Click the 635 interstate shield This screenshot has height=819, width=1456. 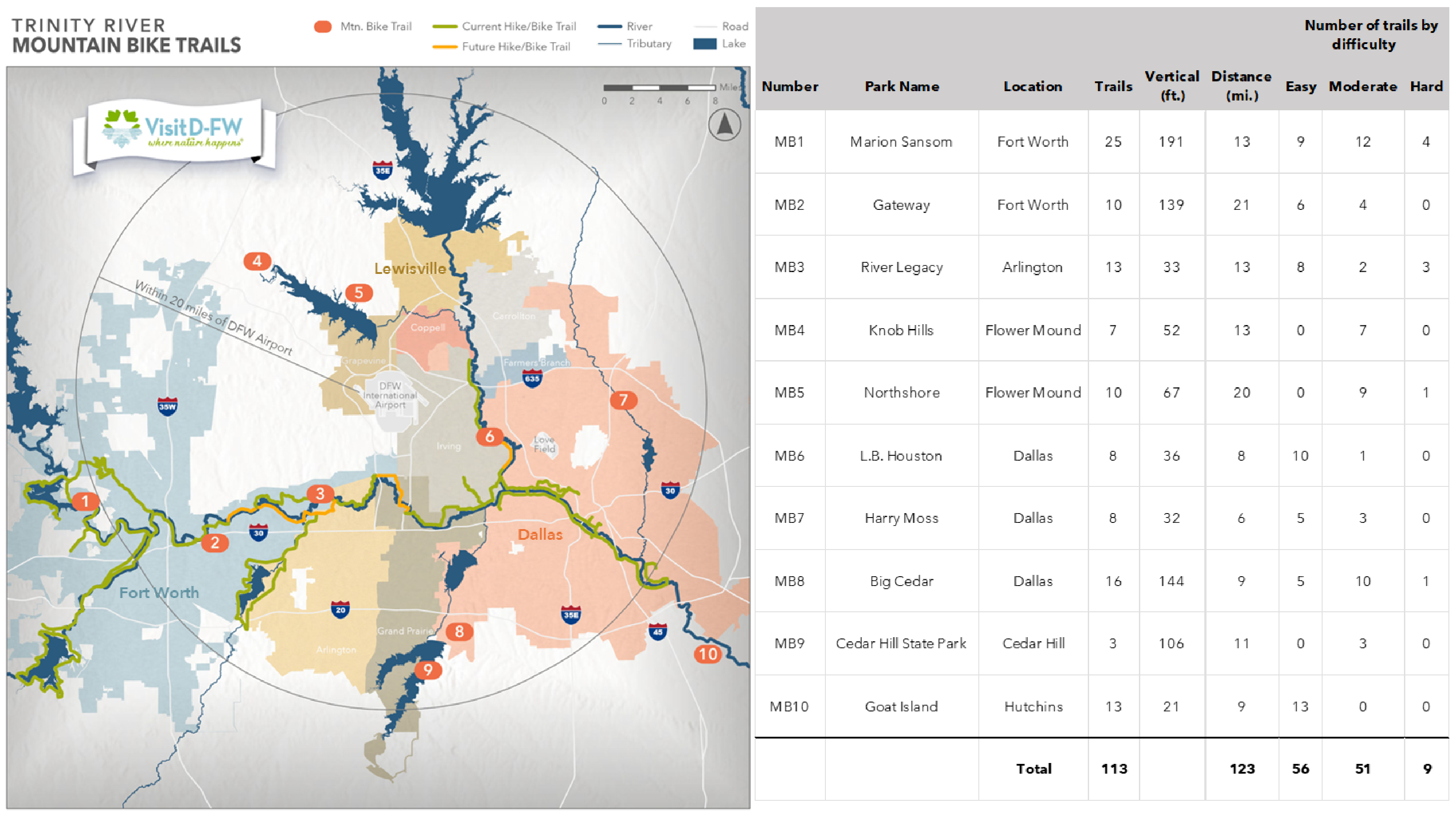pyautogui.click(x=532, y=377)
